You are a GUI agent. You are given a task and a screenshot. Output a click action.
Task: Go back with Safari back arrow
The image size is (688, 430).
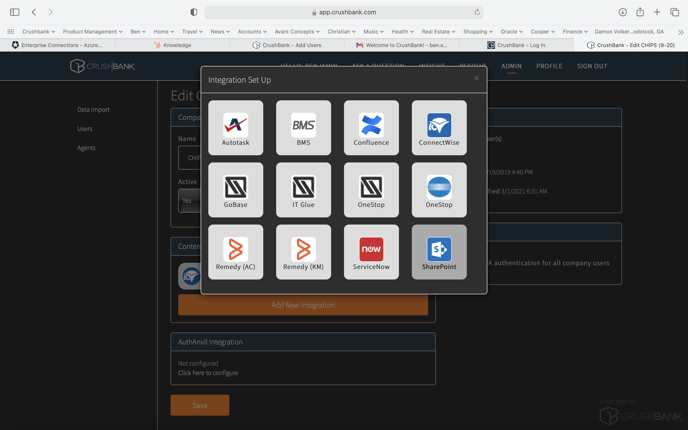pos(34,12)
